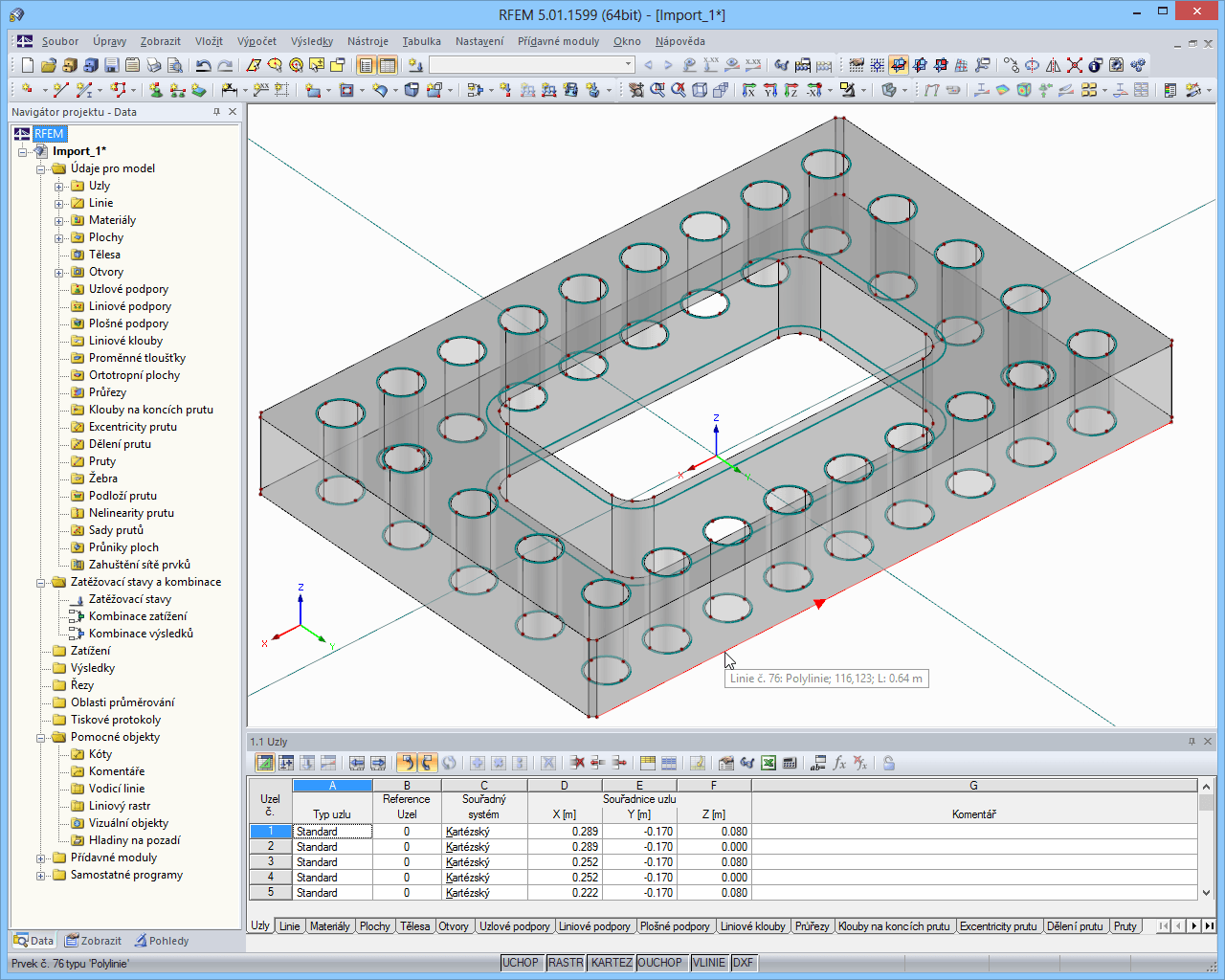Switch to the Zobrazit navigator tab
This screenshot has width=1225, height=980.
93,941
